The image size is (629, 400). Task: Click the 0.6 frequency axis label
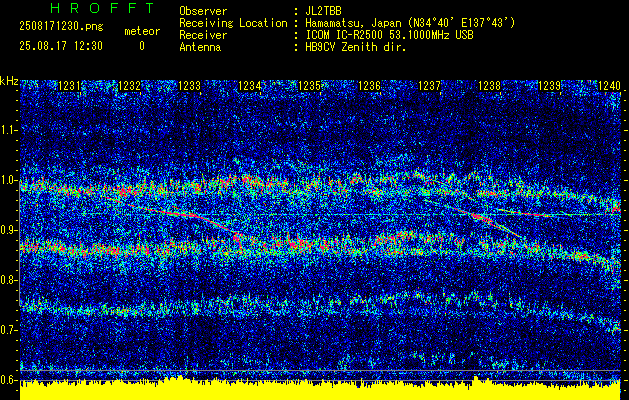(x=9, y=380)
